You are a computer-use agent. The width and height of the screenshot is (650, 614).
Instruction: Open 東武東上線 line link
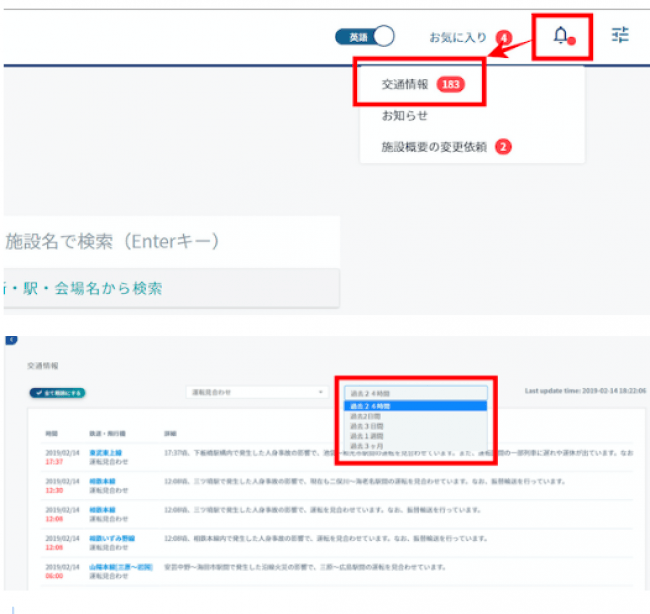106,453
